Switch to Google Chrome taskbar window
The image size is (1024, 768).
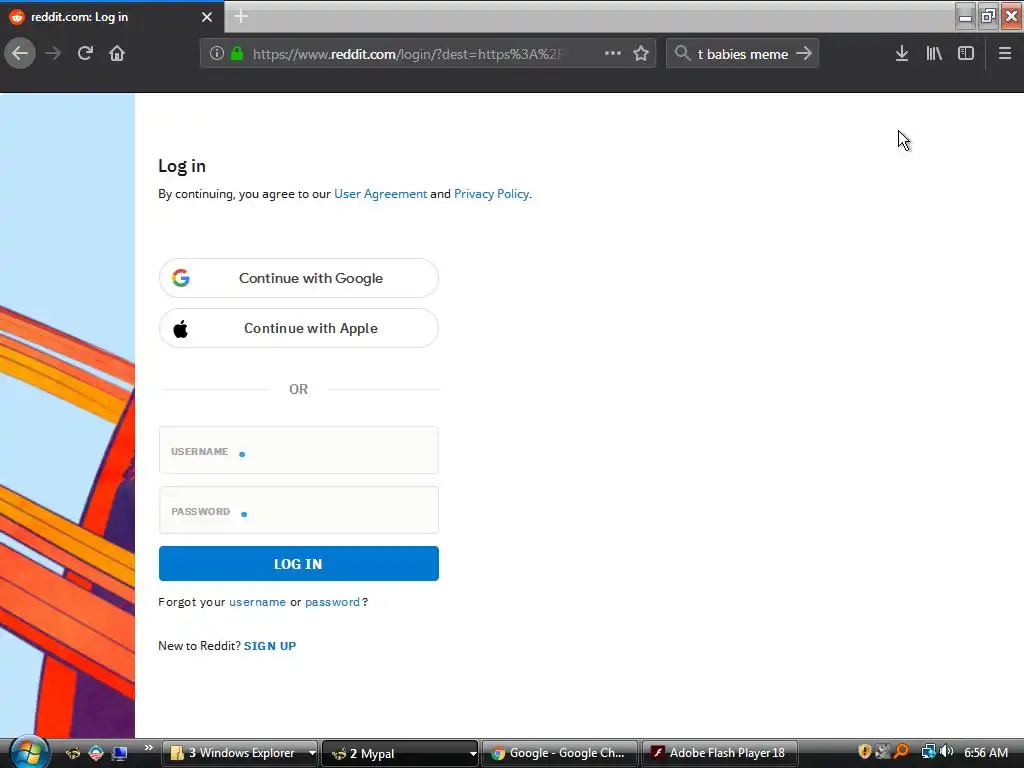coord(560,753)
